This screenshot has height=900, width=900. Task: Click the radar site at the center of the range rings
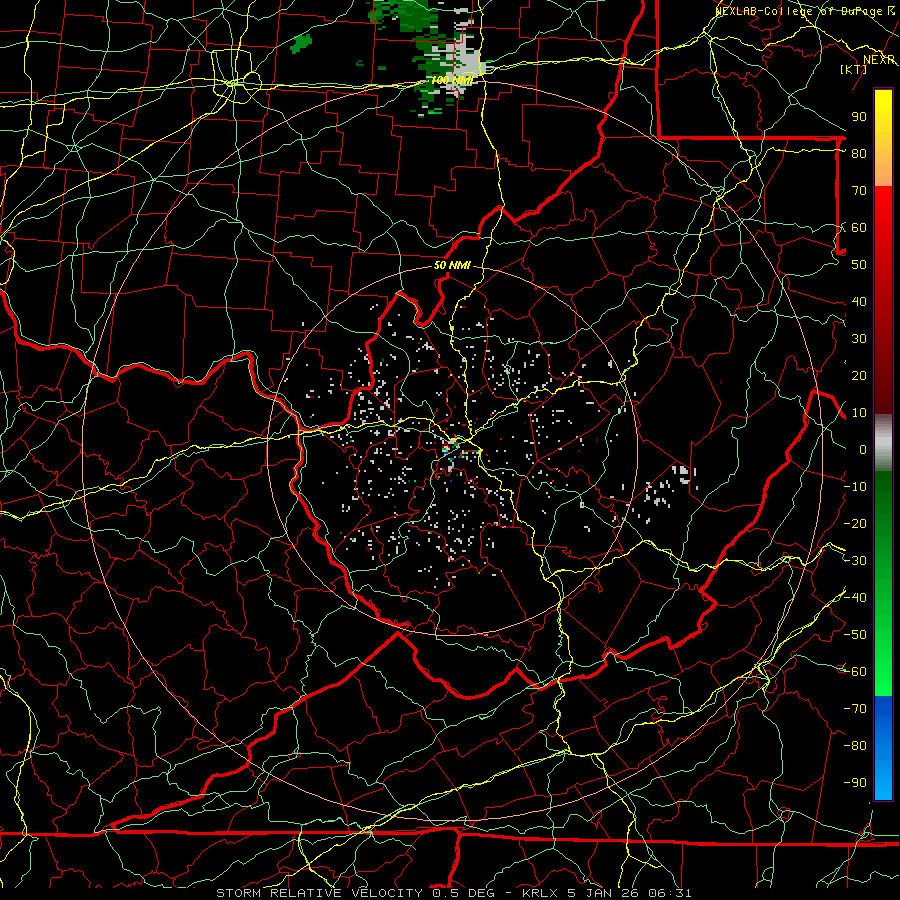tap(453, 450)
